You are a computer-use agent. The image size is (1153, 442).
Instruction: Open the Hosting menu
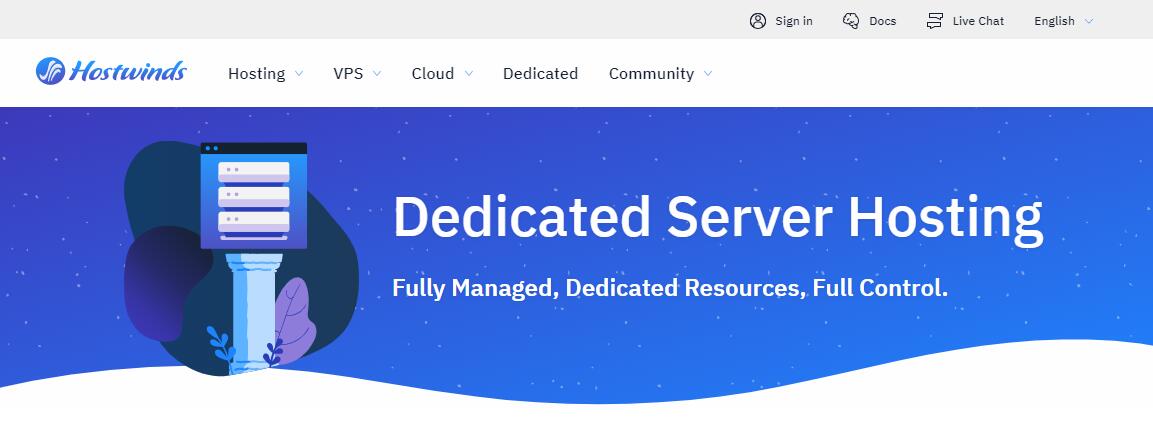click(x=257, y=74)
